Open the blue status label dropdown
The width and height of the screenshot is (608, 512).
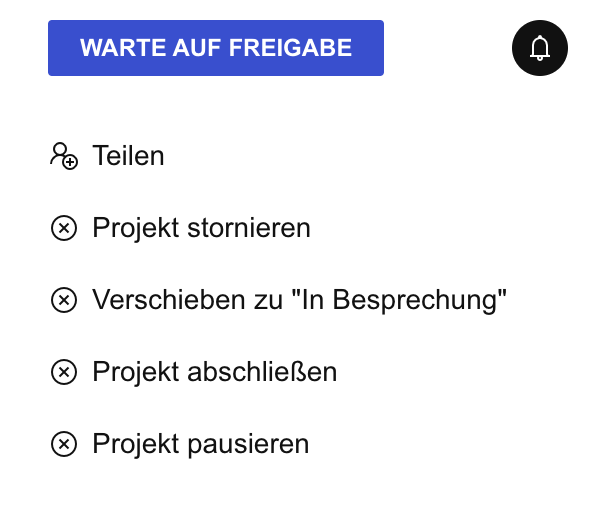coord(216,48)
